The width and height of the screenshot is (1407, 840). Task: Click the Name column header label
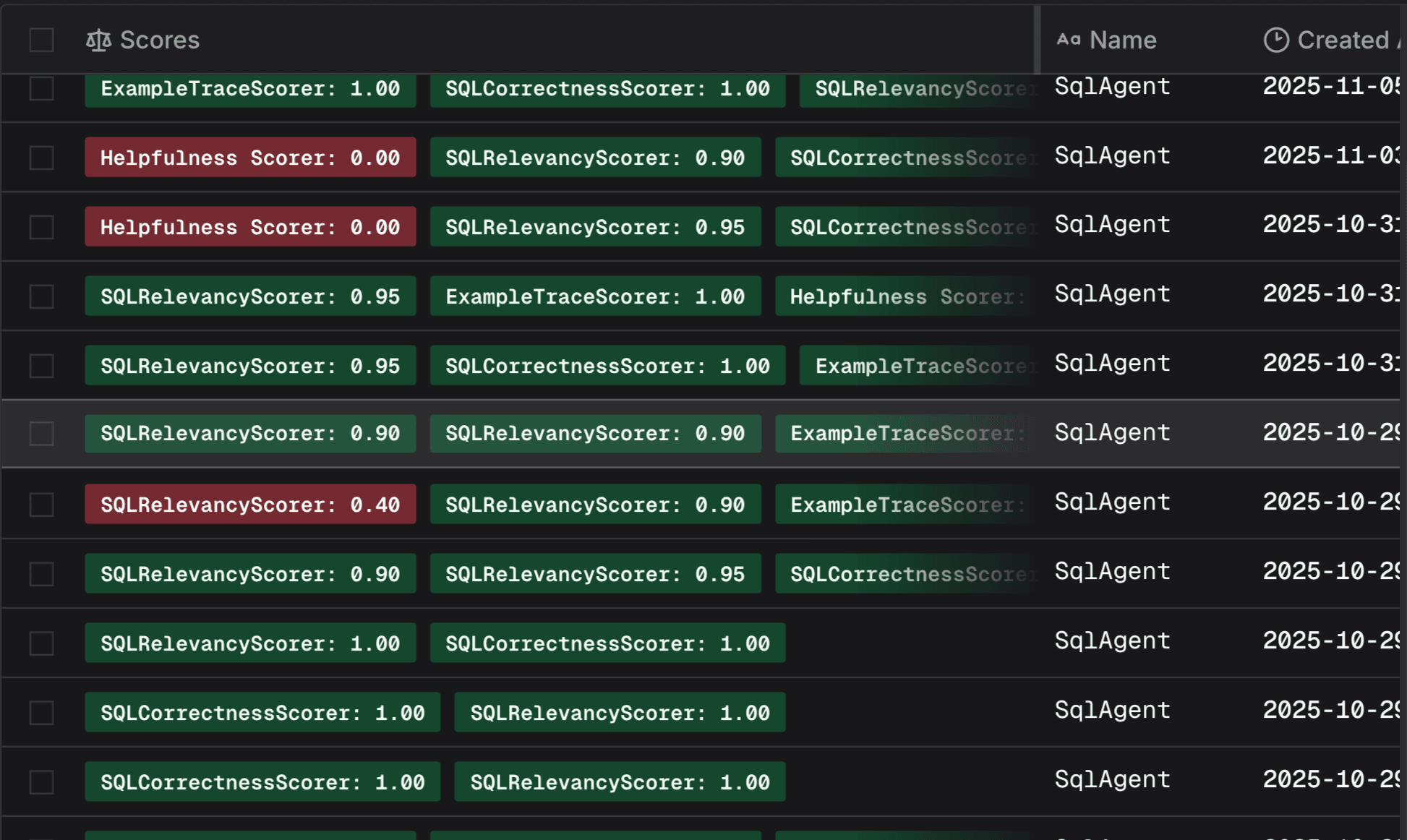[1122, 40]
